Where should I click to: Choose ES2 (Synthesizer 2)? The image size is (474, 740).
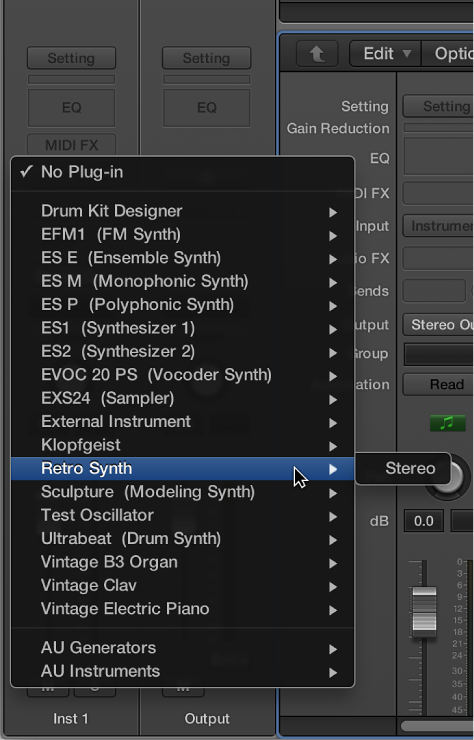183,352
